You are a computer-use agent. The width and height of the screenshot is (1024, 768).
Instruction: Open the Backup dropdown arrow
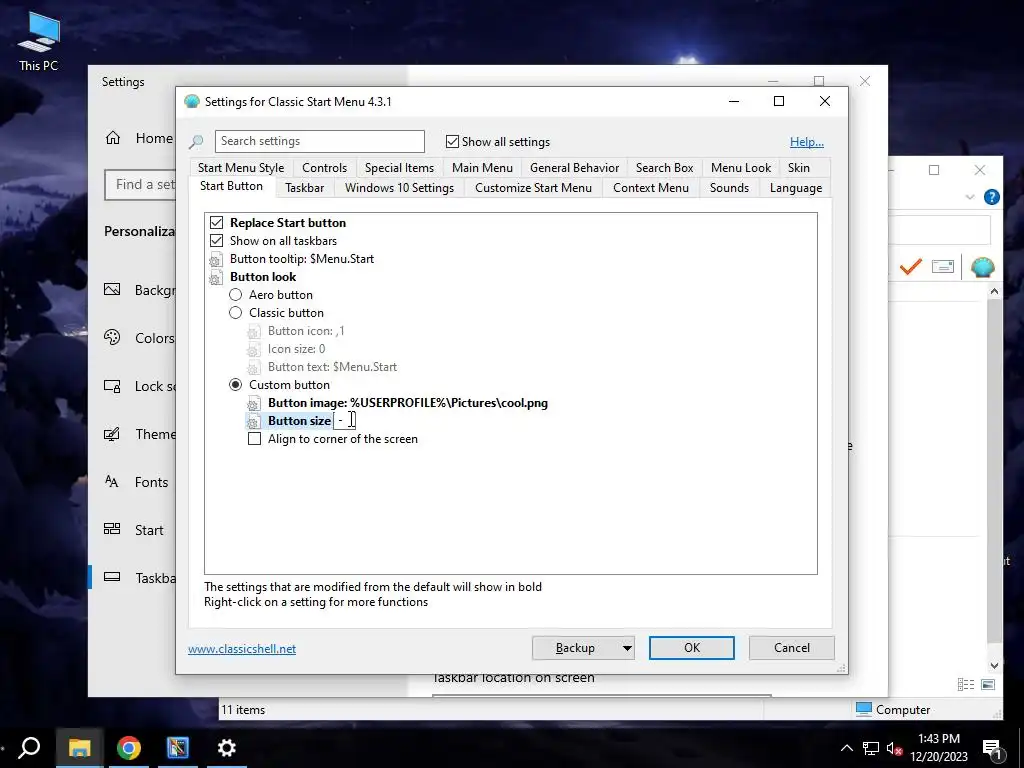626,648
